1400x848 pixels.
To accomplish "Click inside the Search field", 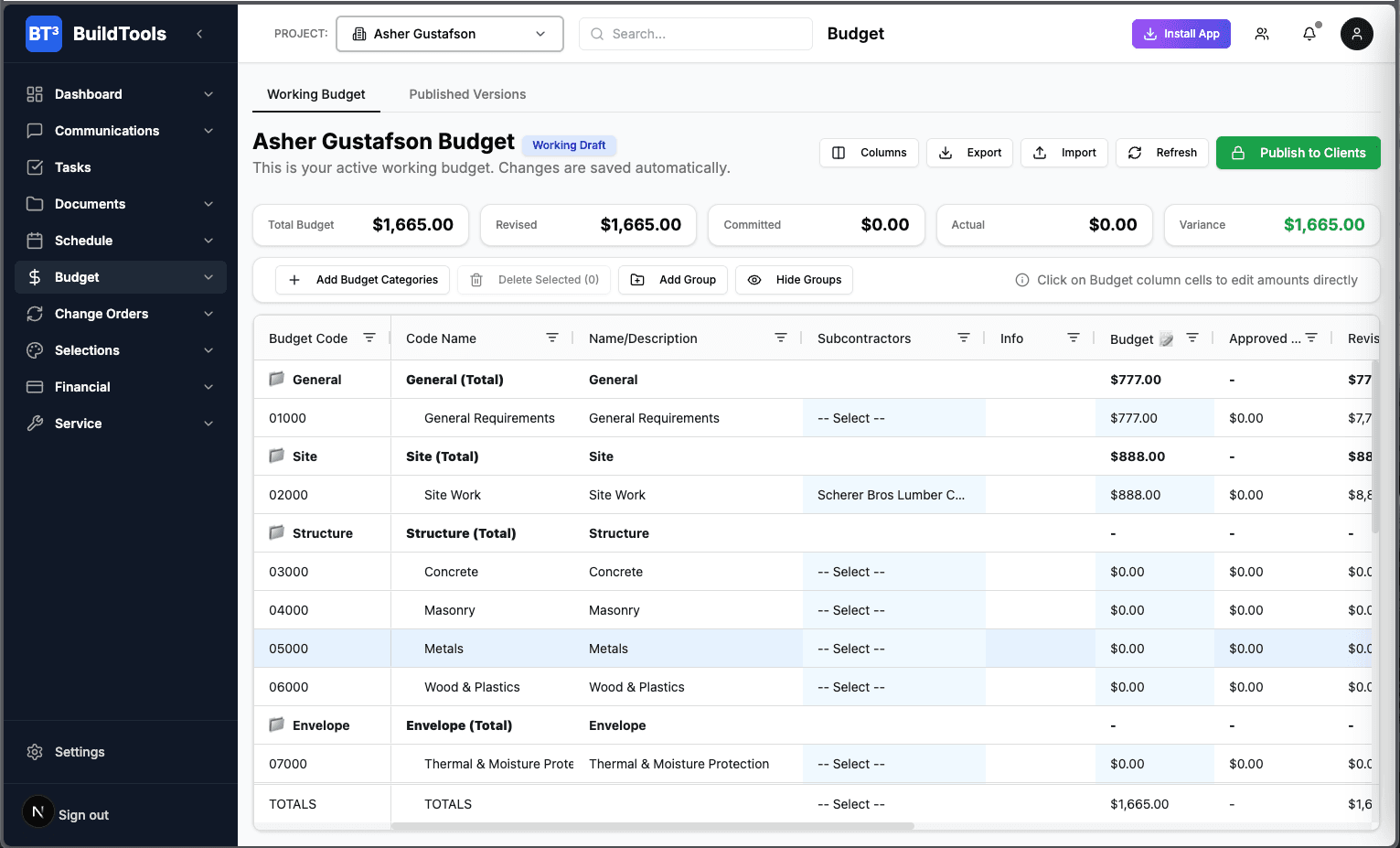I will tap(695, 33).
